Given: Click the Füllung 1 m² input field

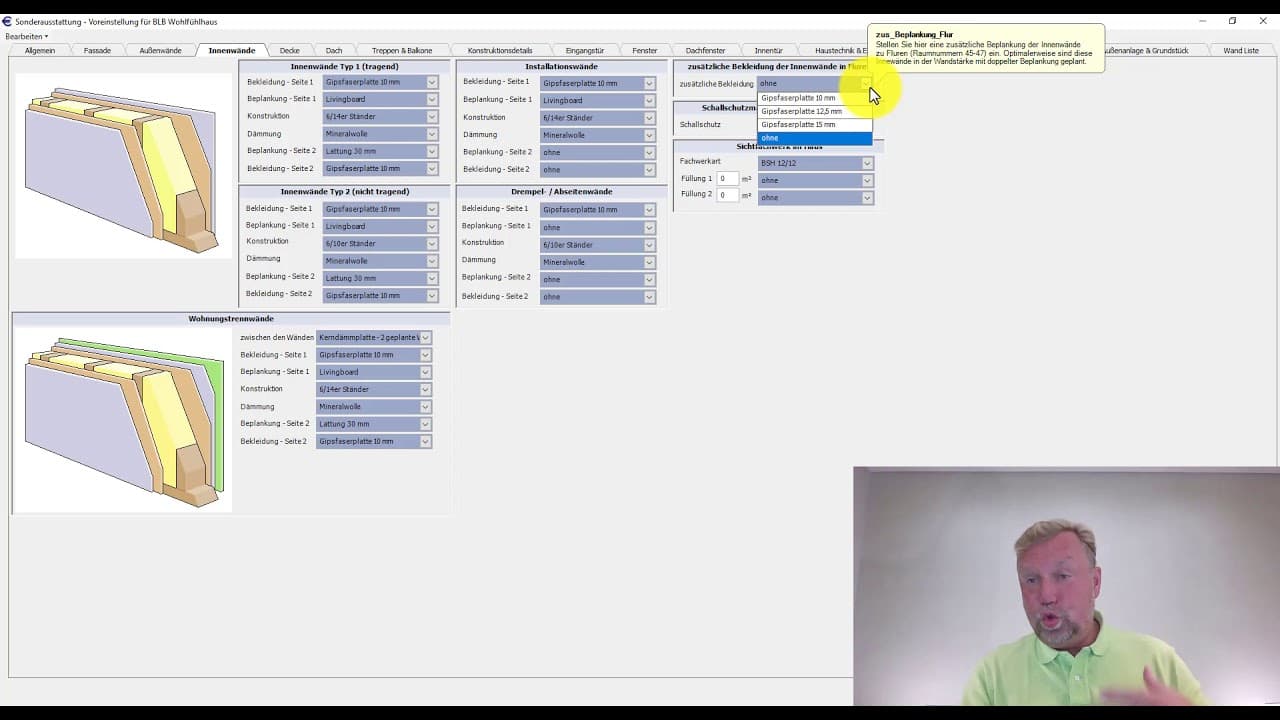Looking at the screenshot, I should point(728,179).
